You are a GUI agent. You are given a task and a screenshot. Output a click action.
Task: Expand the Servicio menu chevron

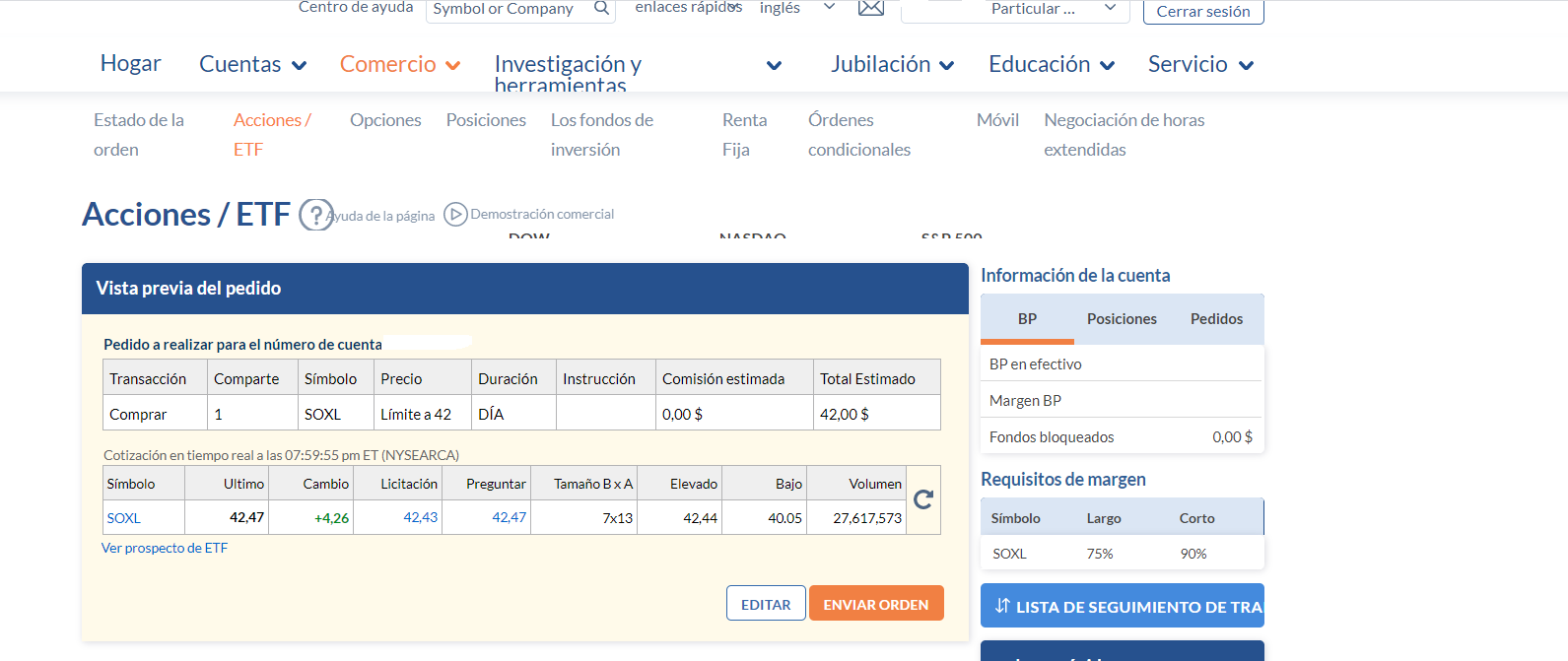click(x=1247, y=66)
